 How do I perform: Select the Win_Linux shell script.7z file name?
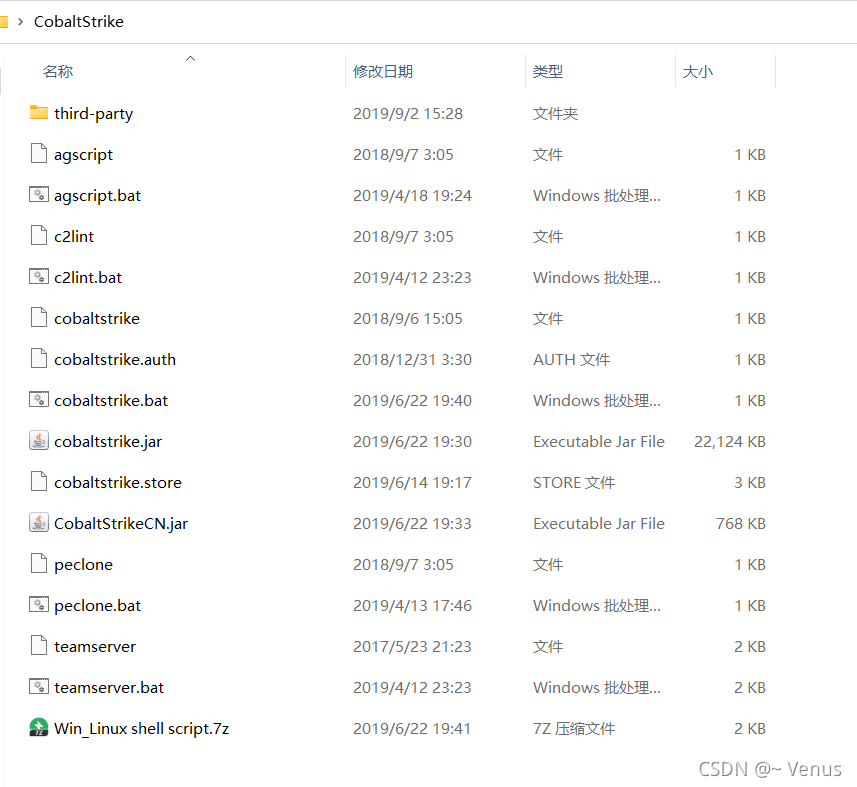(x=142, y=729)
